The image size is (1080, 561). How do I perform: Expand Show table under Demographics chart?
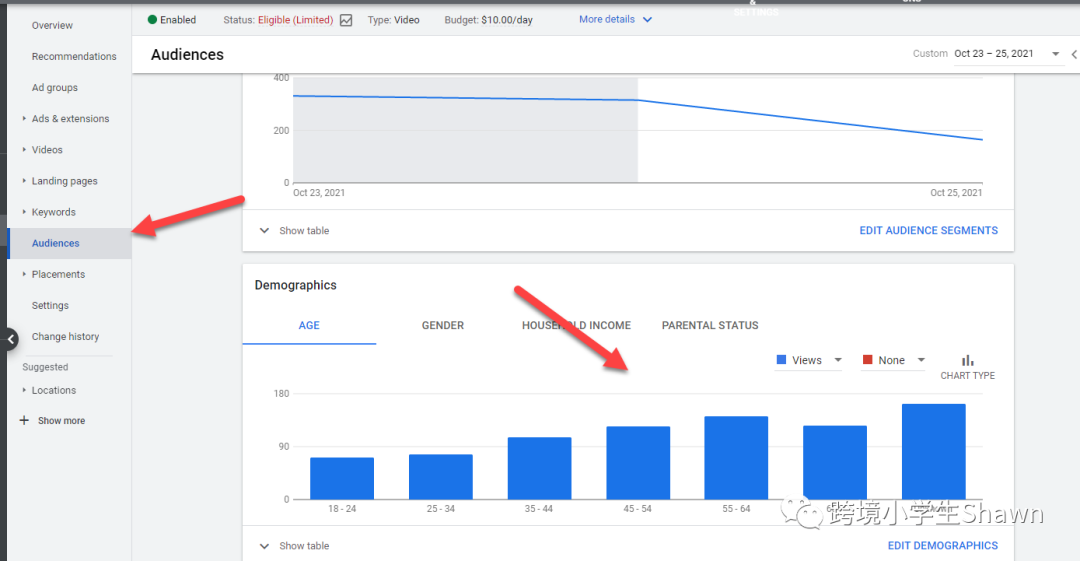point(294,546)
